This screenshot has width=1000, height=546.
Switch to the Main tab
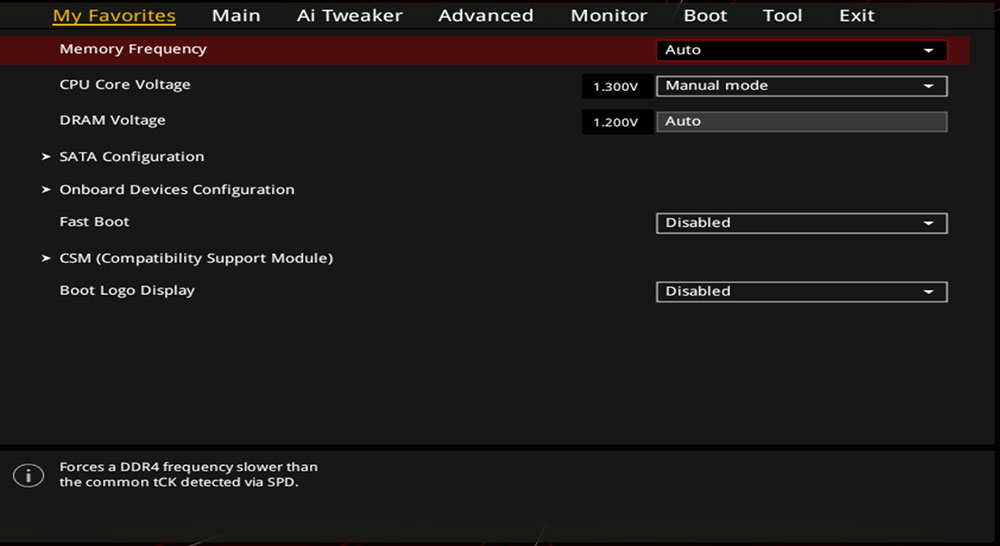(236, 15)
